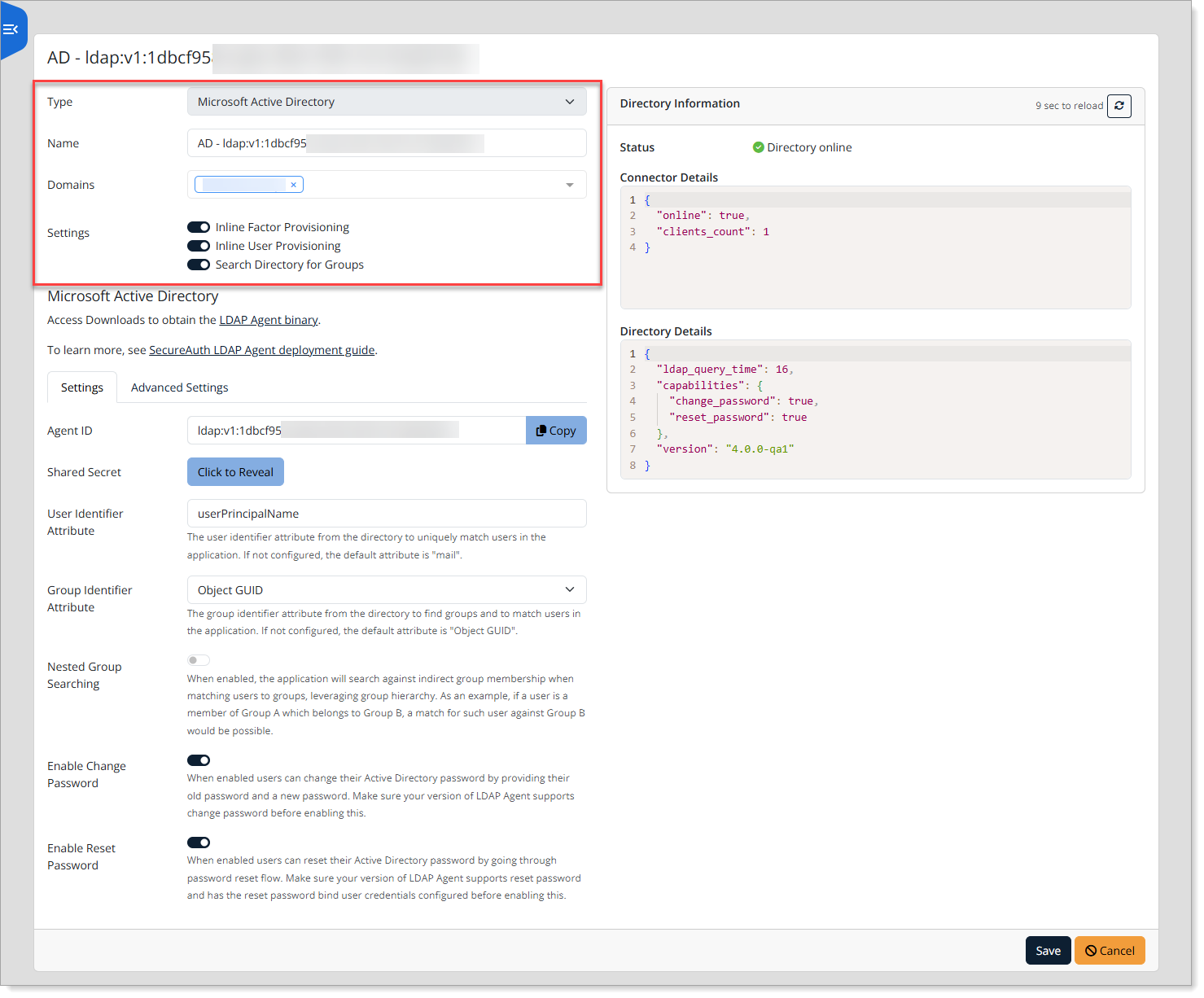Click "capabilities" line in Directory Details
This screenshot has width=1204, height=998.
710,386
